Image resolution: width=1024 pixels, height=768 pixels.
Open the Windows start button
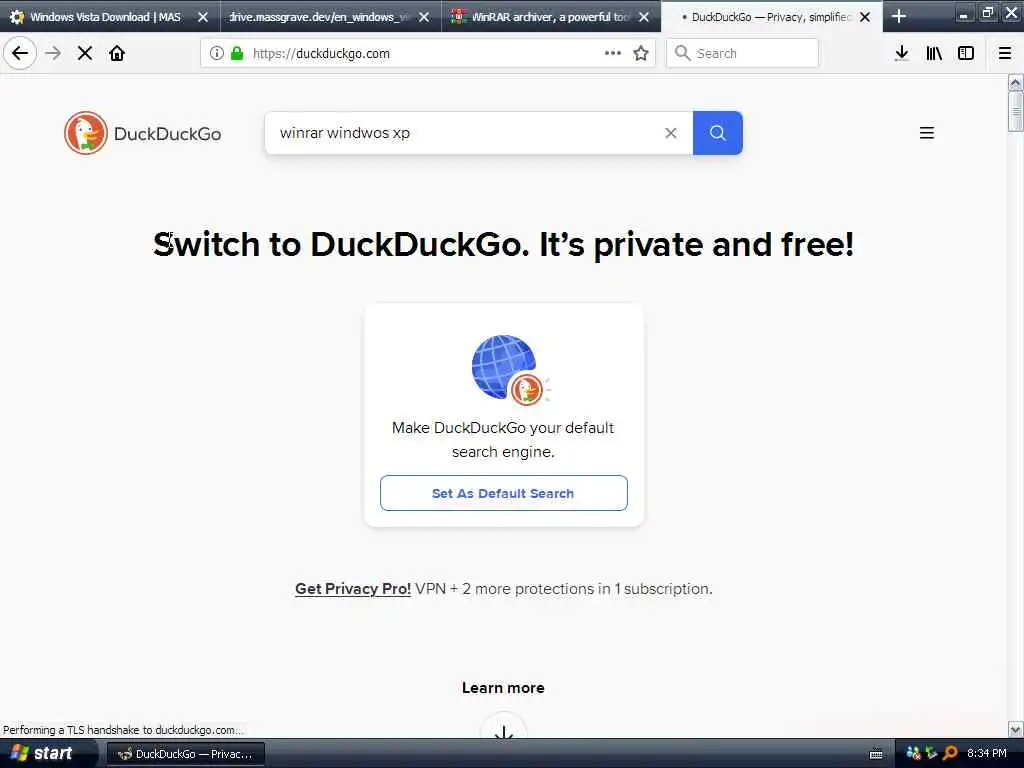tap(43, 753)
